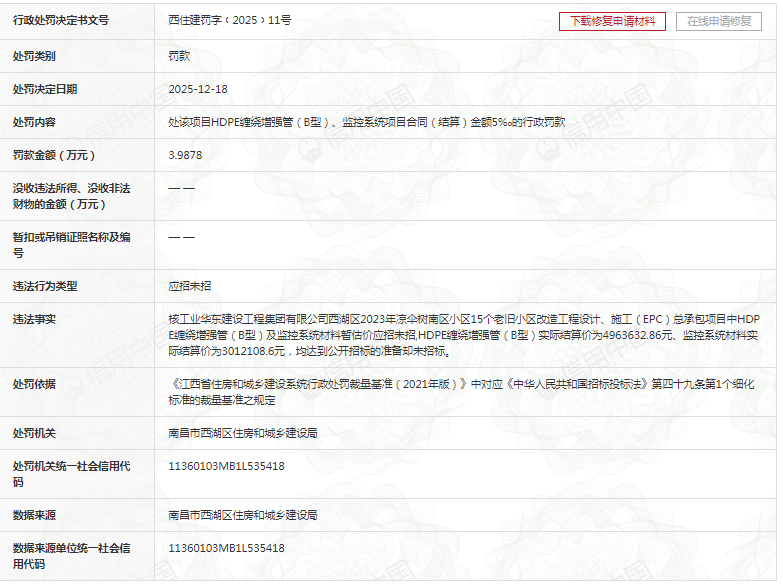Click the 应招未招 violation type value
Screen dimensions: 783x585
click(x=190, y=286)
